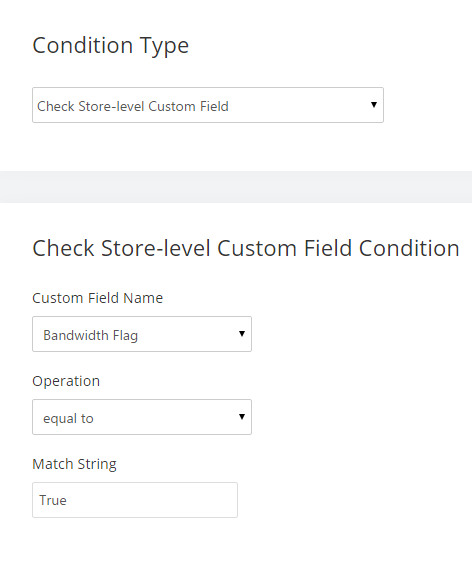
Task: Pick the 'equal to' operation combo box
Action: [142, 417]
